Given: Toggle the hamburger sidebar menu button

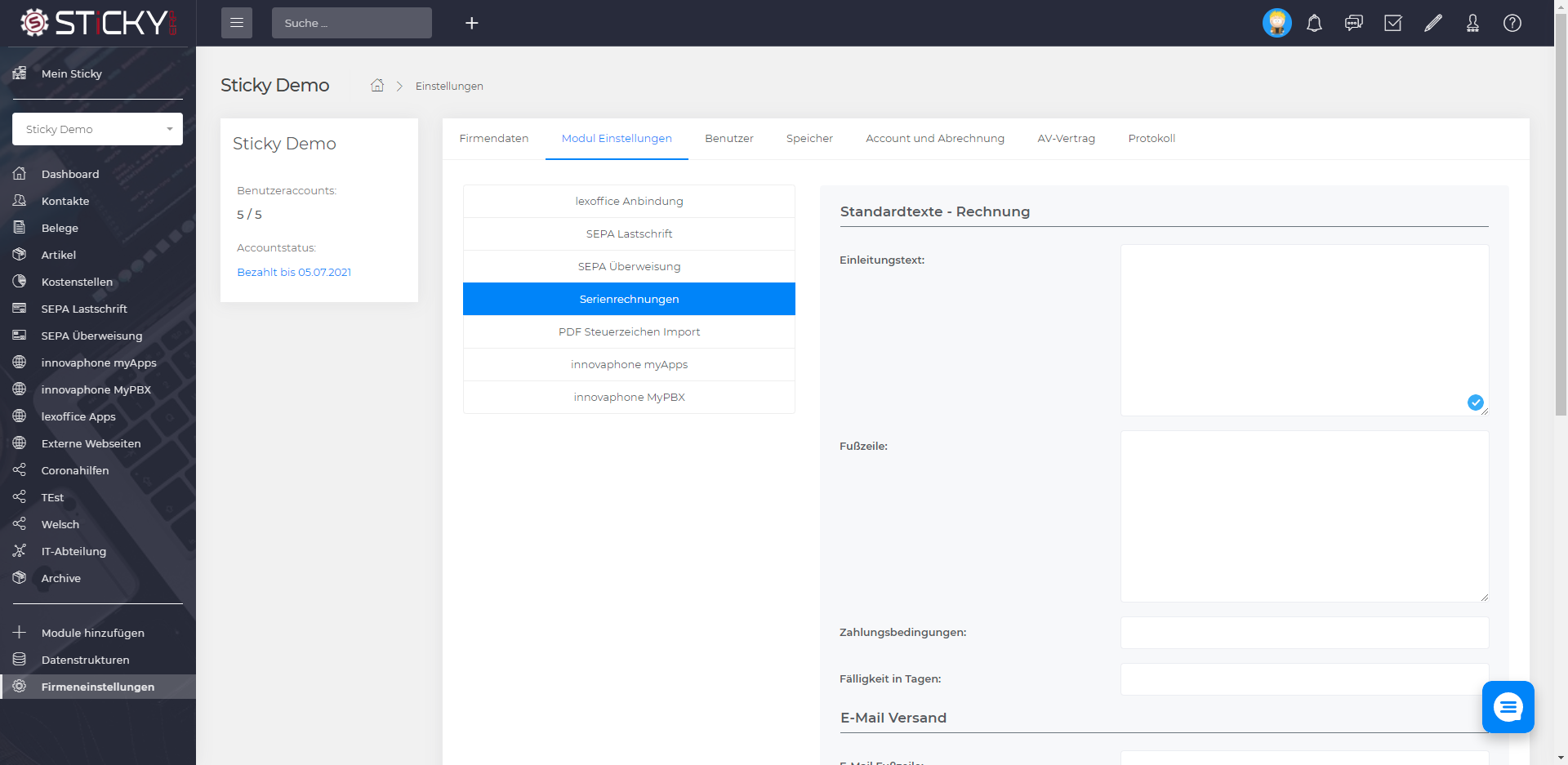Looking at the screenshot, I should pyautogui.click(x=237, y=23).
